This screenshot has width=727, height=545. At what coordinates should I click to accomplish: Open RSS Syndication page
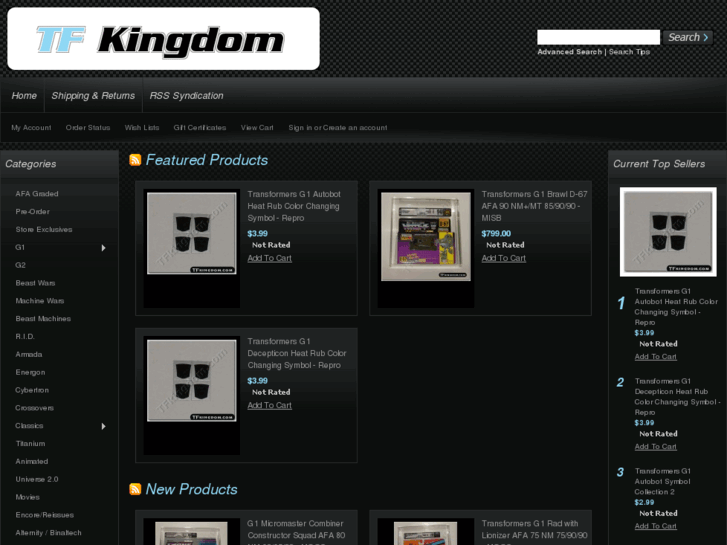tap(186, 96)
